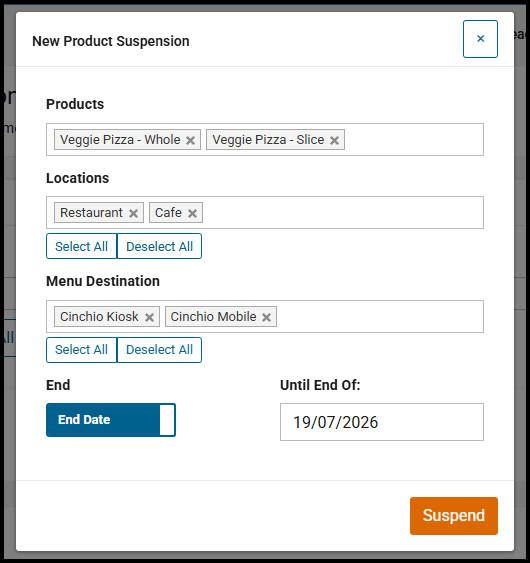The width and height of the screenshot is (530, 563).
Task: Click the Cinchio Kiosk tag label
Action: click(99, 316)
